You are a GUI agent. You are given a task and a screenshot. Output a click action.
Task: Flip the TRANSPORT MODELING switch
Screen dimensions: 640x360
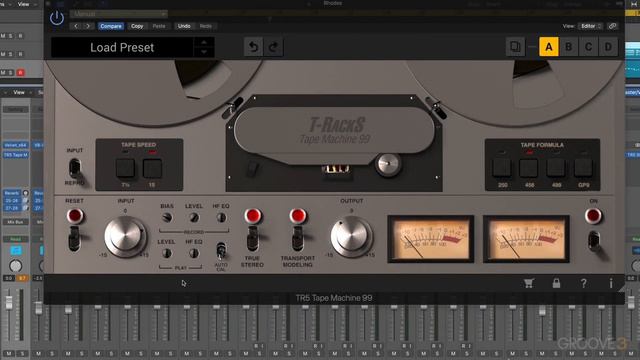coord(298,238)
